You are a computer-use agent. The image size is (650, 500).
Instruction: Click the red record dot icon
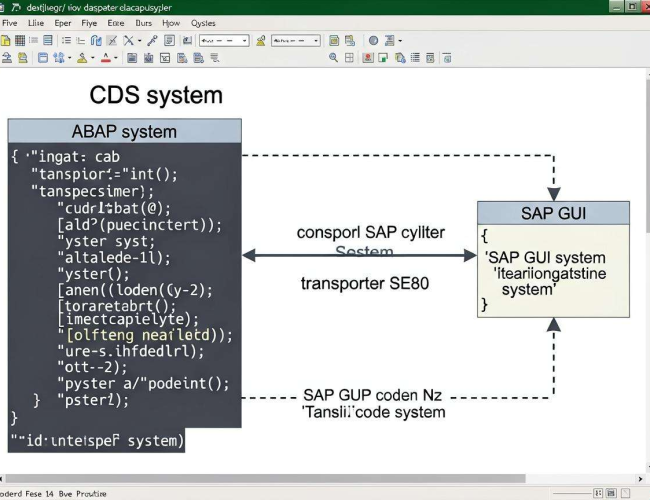pos(367,58)
